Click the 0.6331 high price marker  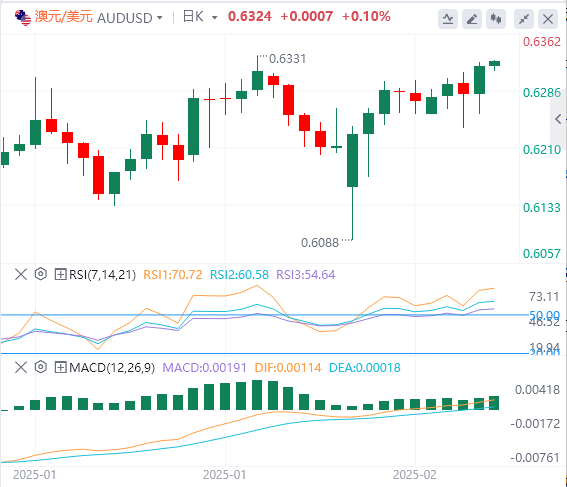click(287, 59)
